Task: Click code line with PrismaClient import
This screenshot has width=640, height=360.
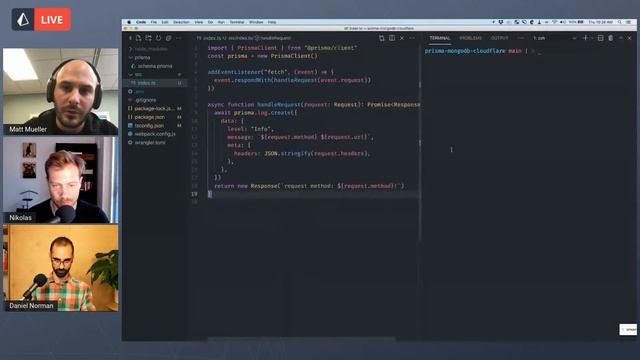Action: [282, 48]
